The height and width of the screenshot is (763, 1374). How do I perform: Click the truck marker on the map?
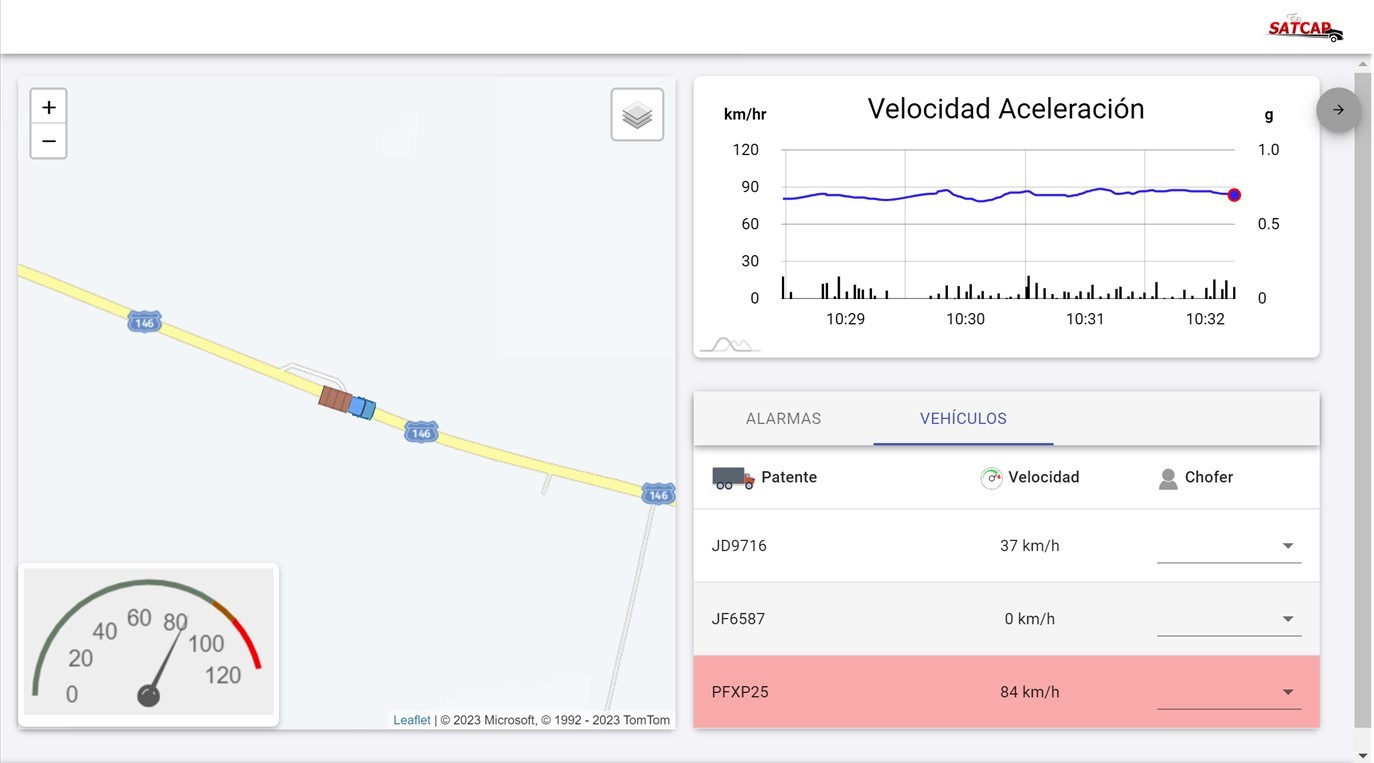pyautogui.click(x=347, y=403)
